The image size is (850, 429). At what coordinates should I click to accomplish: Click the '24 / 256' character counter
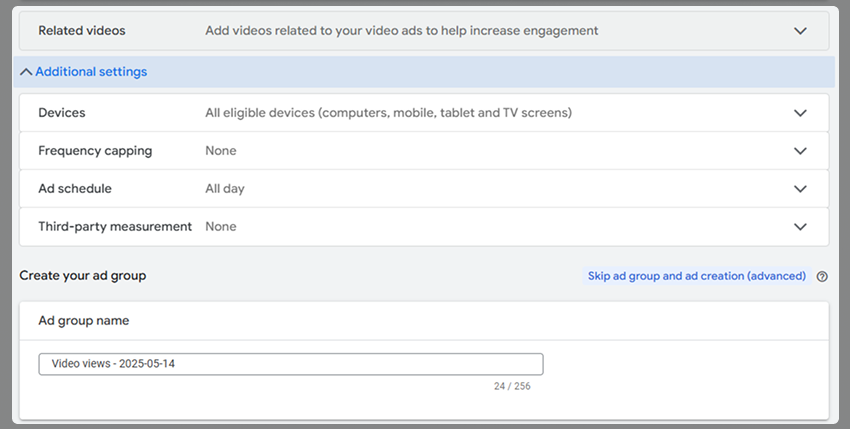(x=512, y=386)
